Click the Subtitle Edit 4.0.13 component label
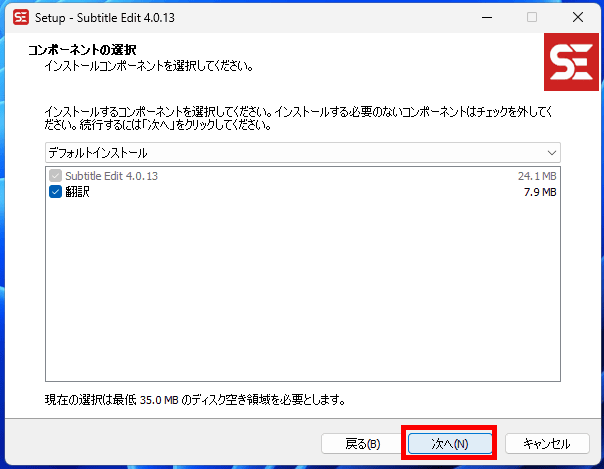Viewport: 604px width, 469px height. 111,176
